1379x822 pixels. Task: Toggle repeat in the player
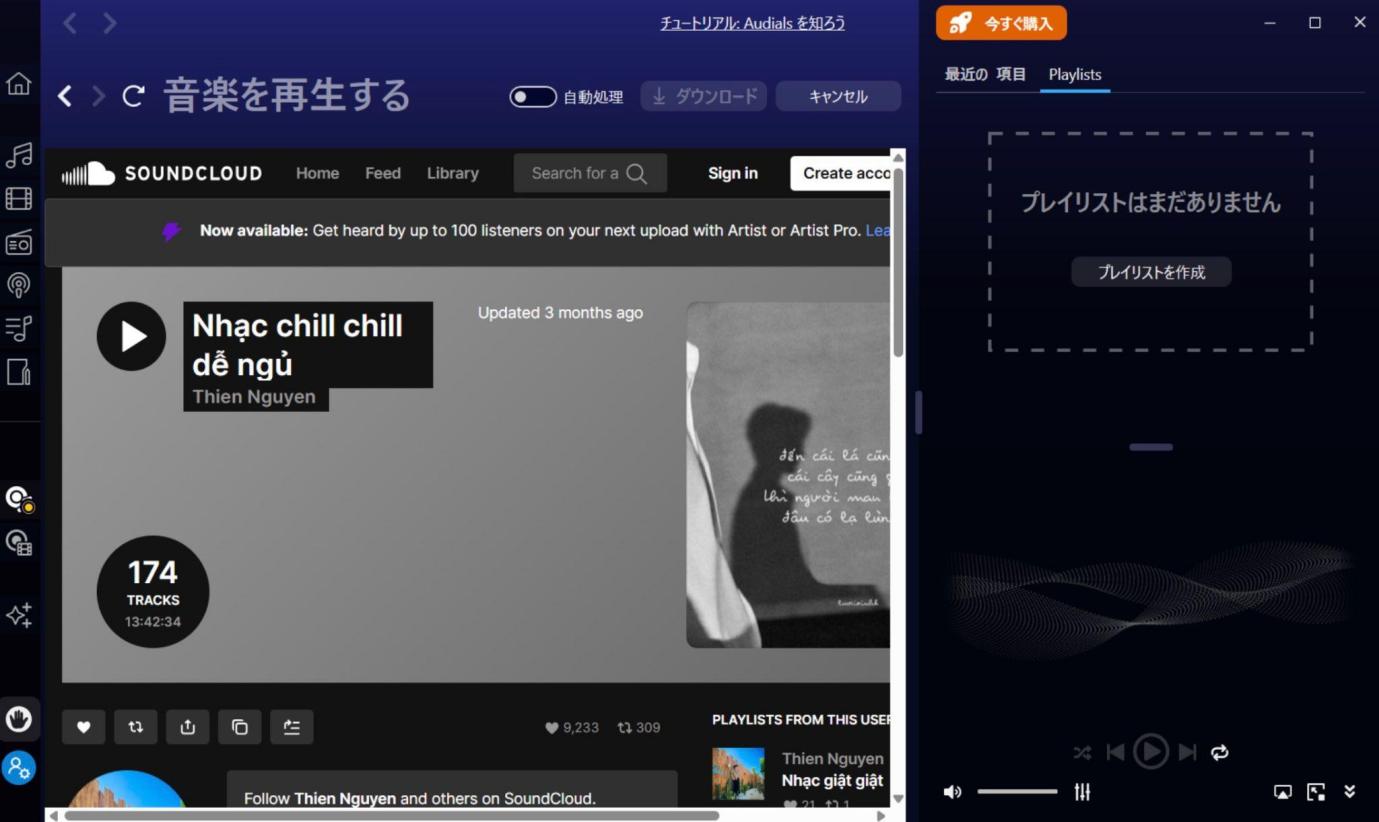(1220, 752)
